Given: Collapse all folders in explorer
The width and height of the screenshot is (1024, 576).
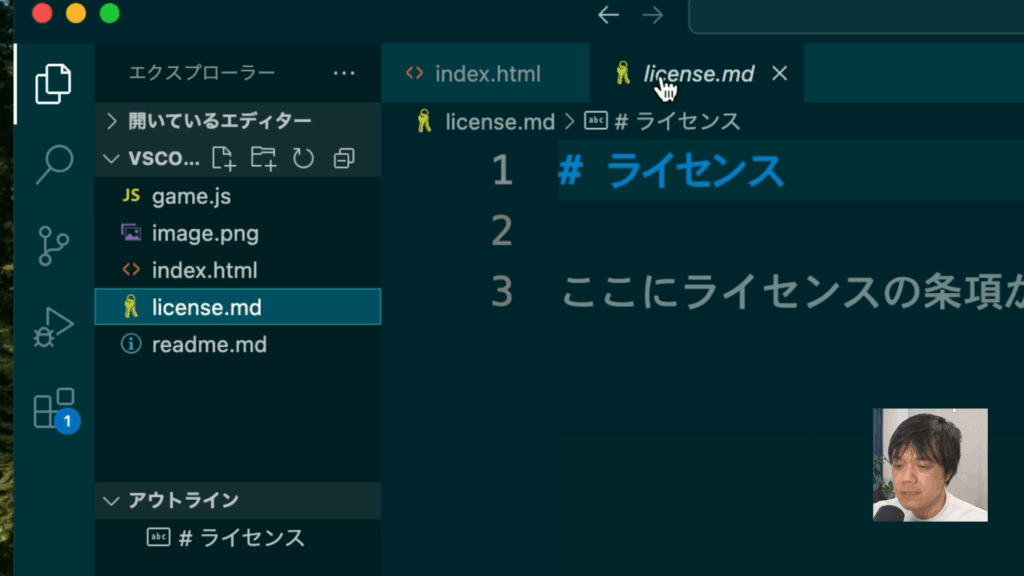Looking at the screenshot, I should (344, 158).
